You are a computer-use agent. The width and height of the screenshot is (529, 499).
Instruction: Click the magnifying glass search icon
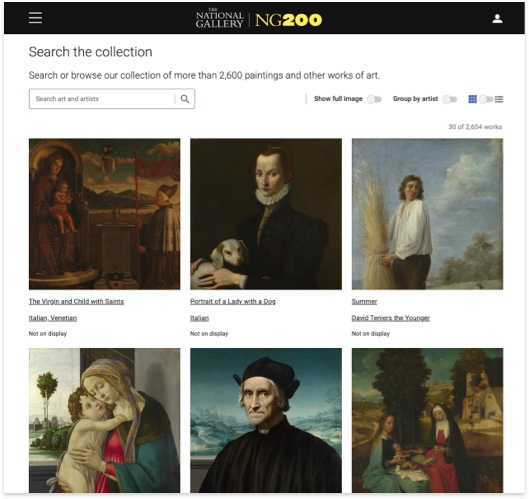pos(185,99)
